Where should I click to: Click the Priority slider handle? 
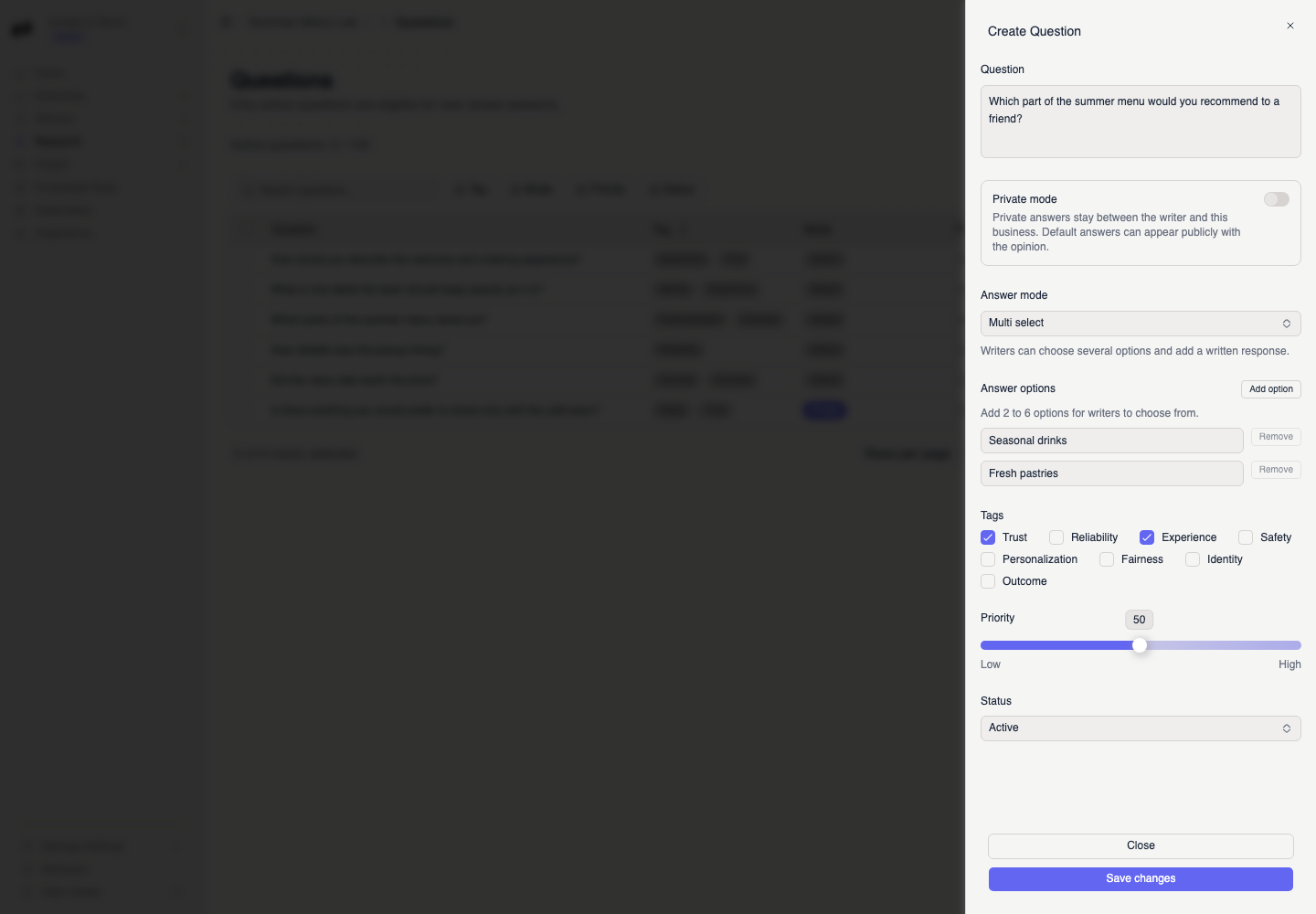pos(1140,645)
